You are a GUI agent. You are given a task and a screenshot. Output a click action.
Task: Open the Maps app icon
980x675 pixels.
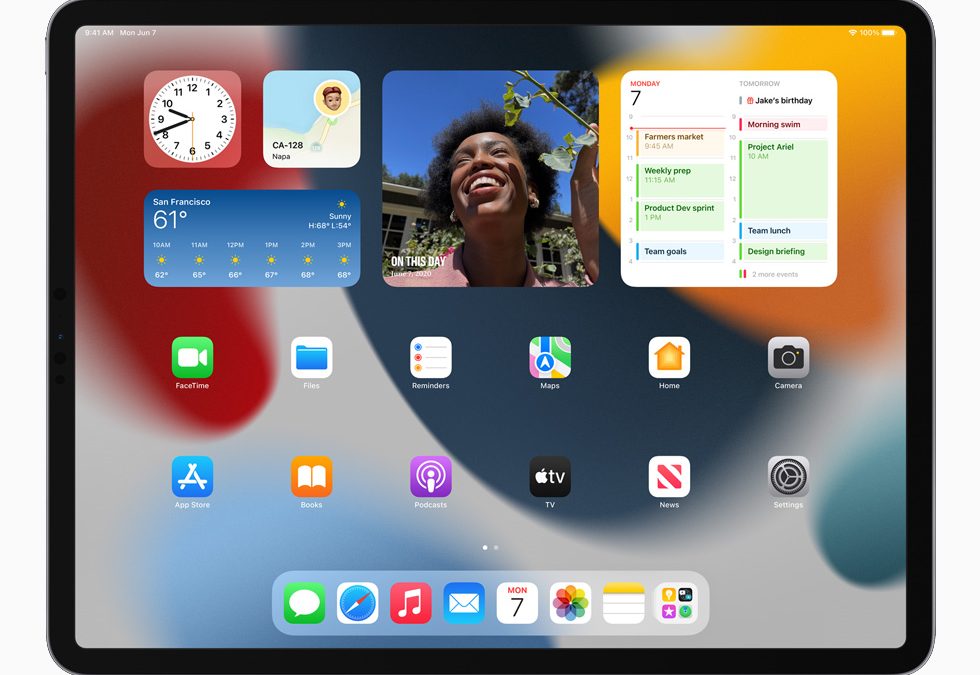click(x=550, y=357)
